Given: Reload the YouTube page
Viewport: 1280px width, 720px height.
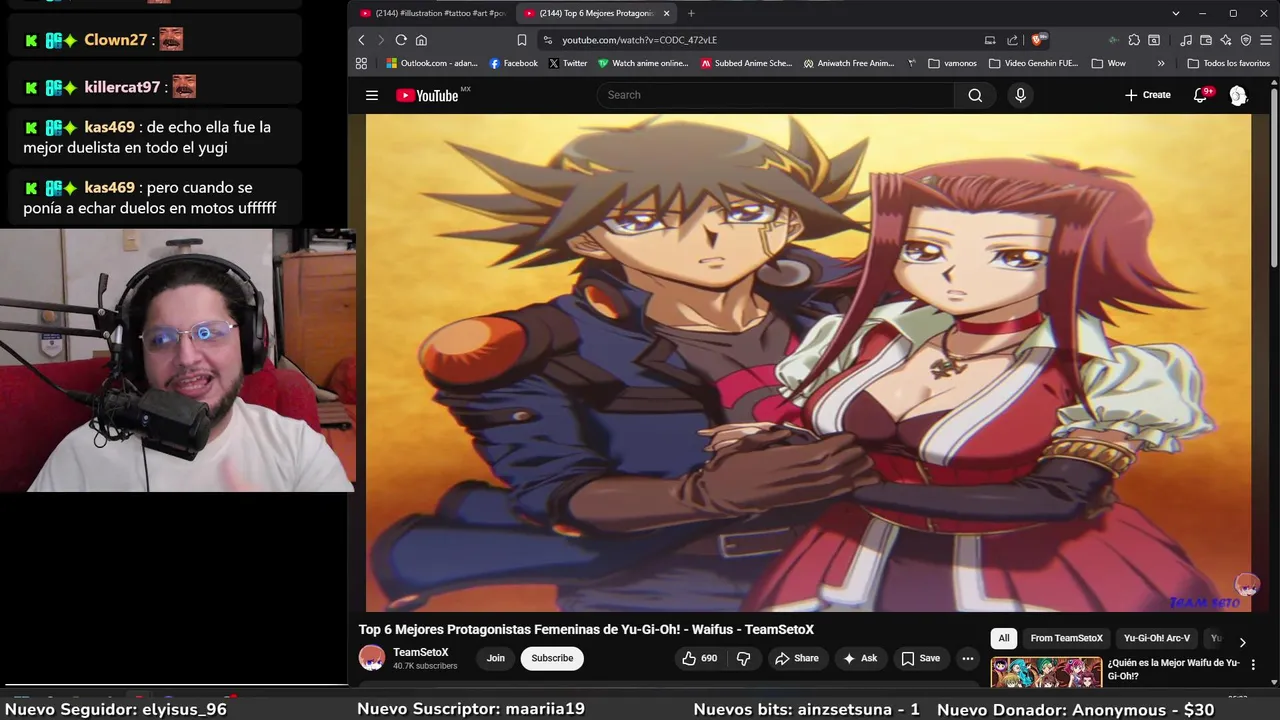Looking at the screenshot, I should click(401, 40).
